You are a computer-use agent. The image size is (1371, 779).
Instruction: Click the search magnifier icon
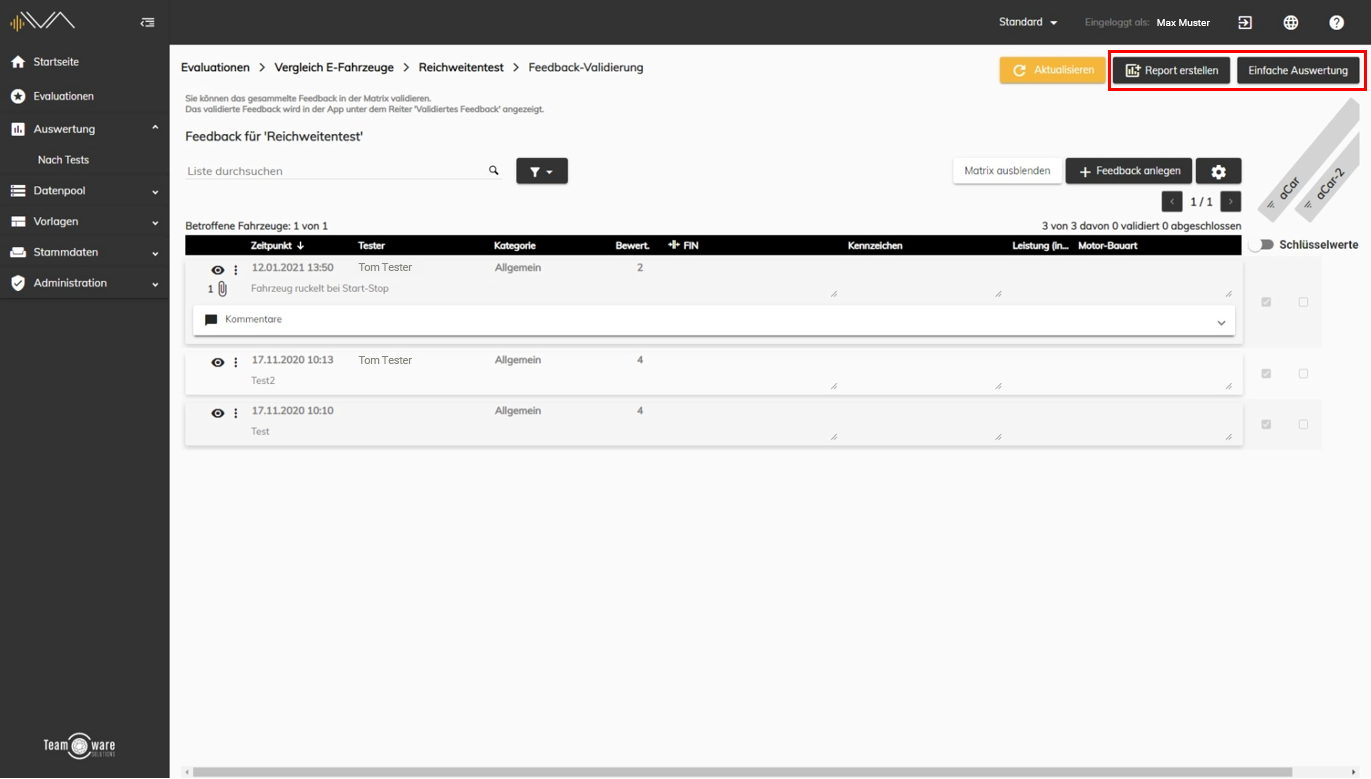(493, 170)
